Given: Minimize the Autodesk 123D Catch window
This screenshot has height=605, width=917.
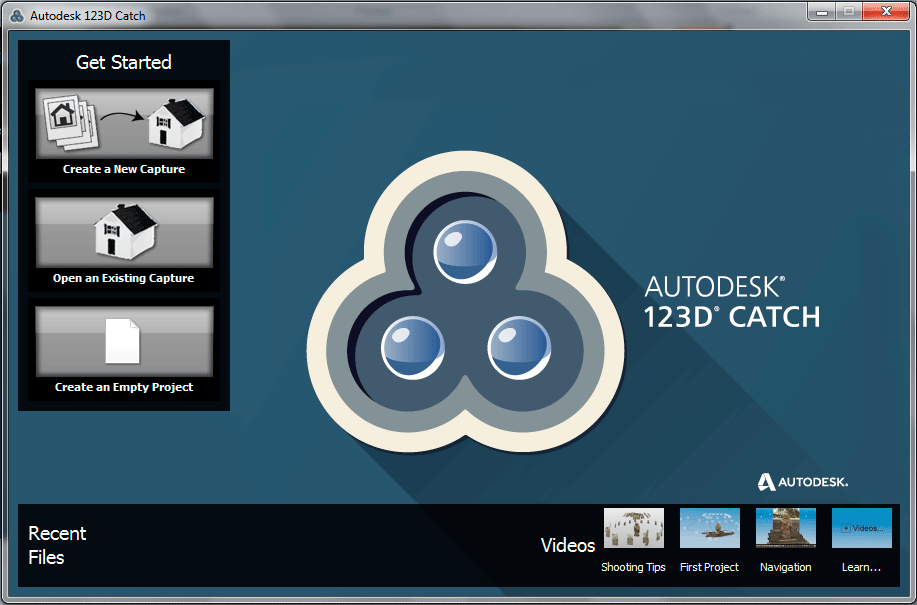Looking at the screenshot, I should coord(822,12).
